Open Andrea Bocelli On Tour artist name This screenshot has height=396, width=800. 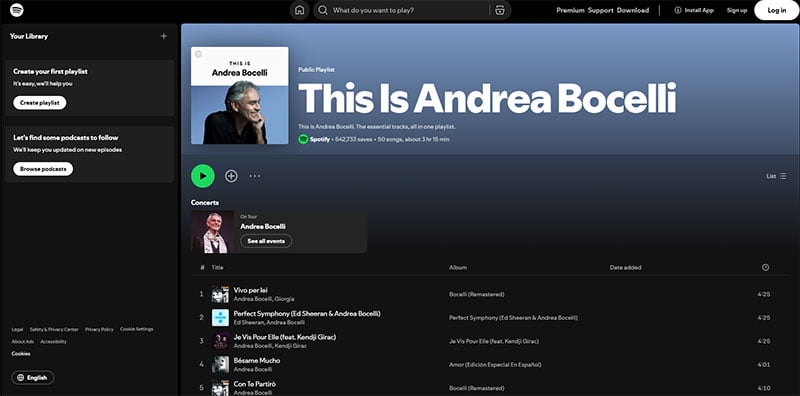[x=263, y=227]
